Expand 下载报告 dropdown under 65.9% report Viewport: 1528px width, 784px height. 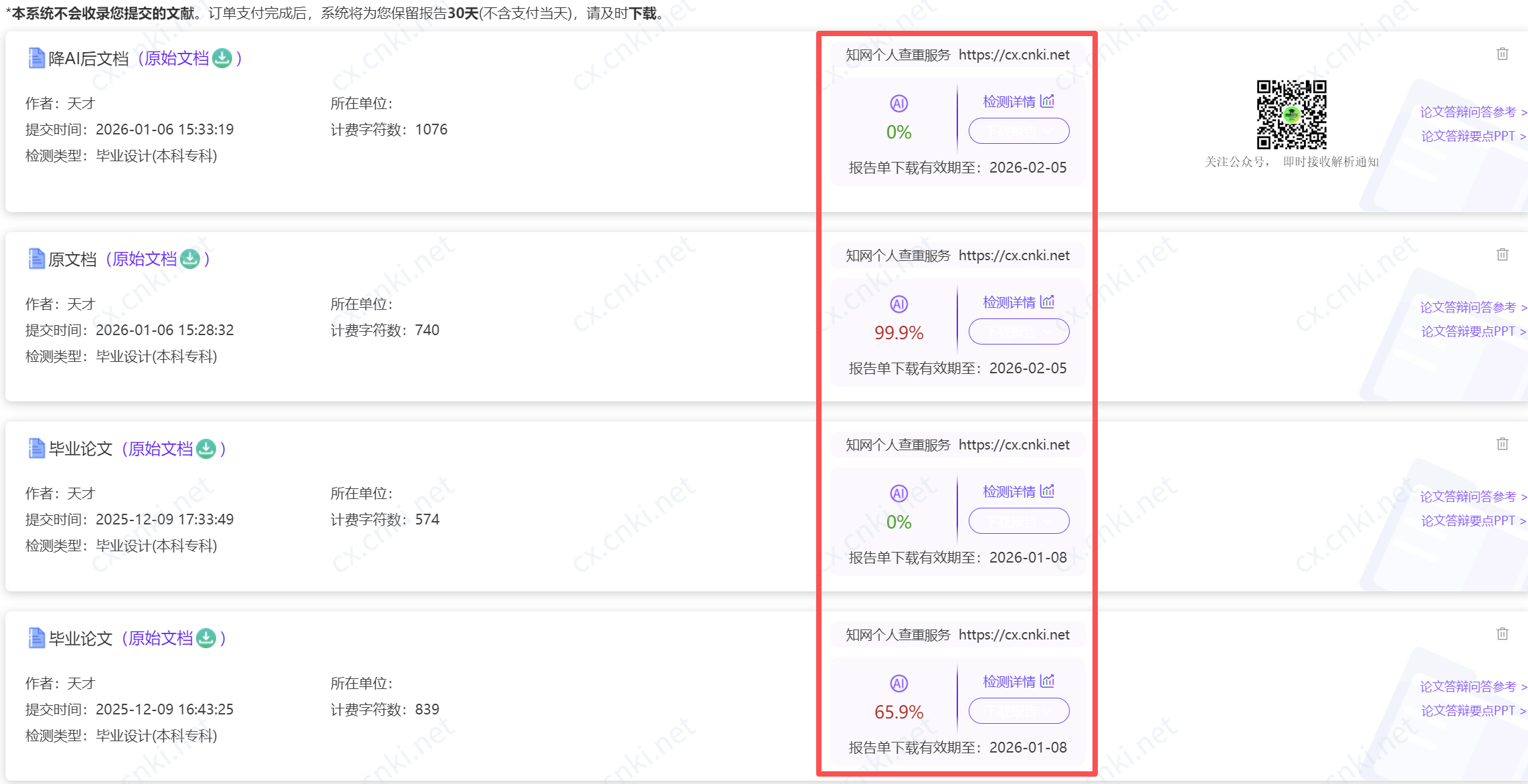[x=1018, y=711]
